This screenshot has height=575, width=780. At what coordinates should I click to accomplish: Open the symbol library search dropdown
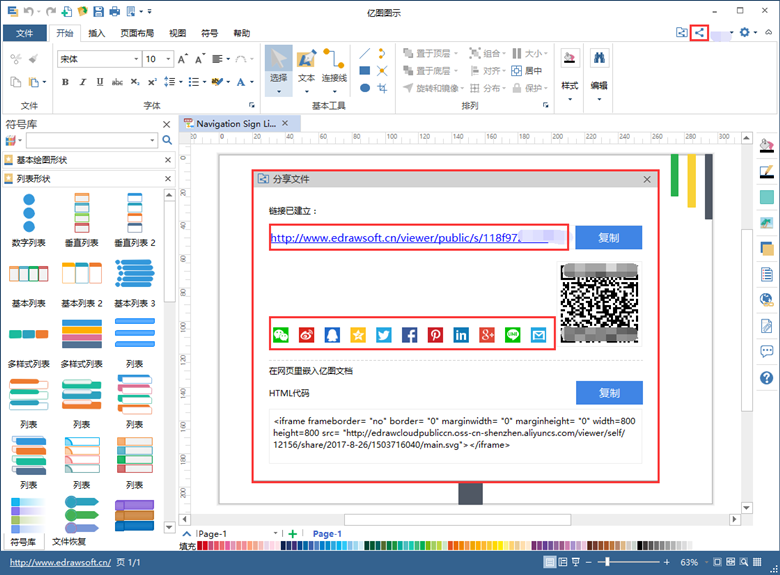[152, 140]
